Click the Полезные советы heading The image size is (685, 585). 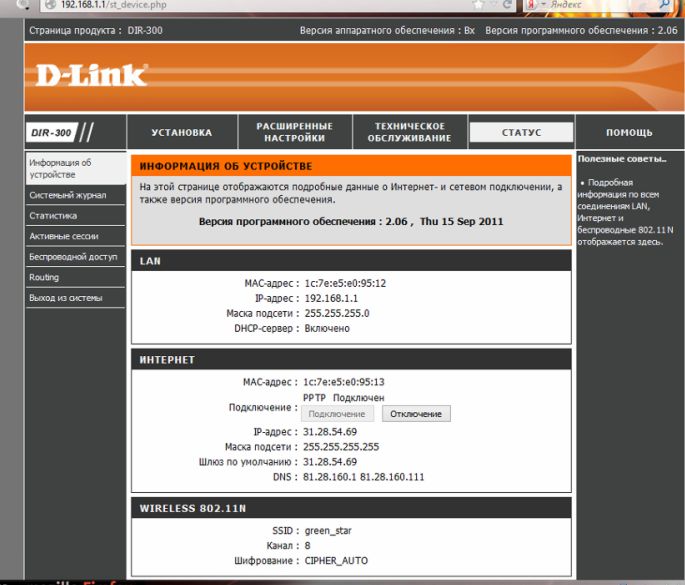622,159
